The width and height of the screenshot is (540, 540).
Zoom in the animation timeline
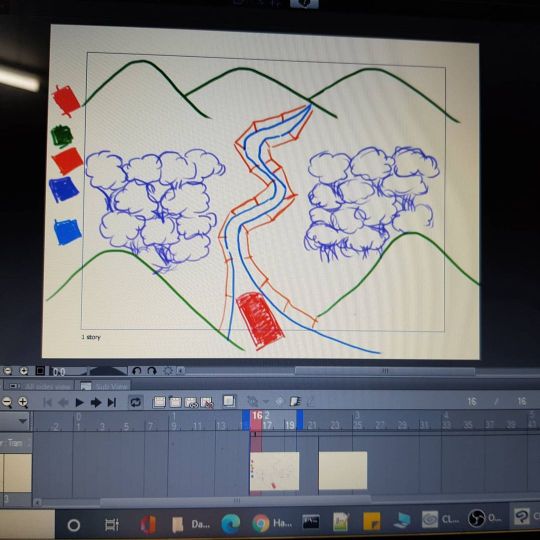[x=23, y=402]
